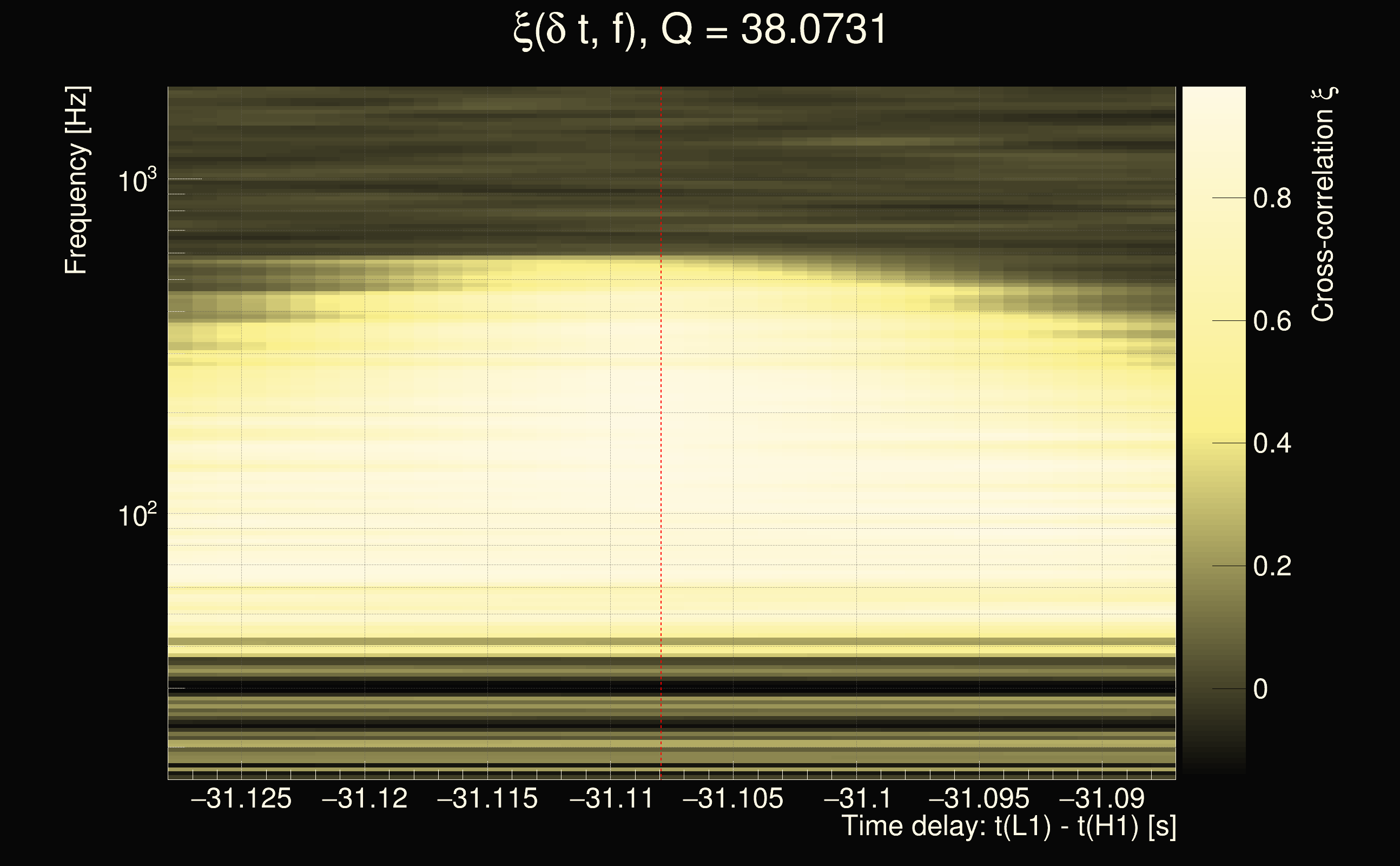Click the -31.12 time delay tick label
1400x866 pixels.
click(365, 798)
